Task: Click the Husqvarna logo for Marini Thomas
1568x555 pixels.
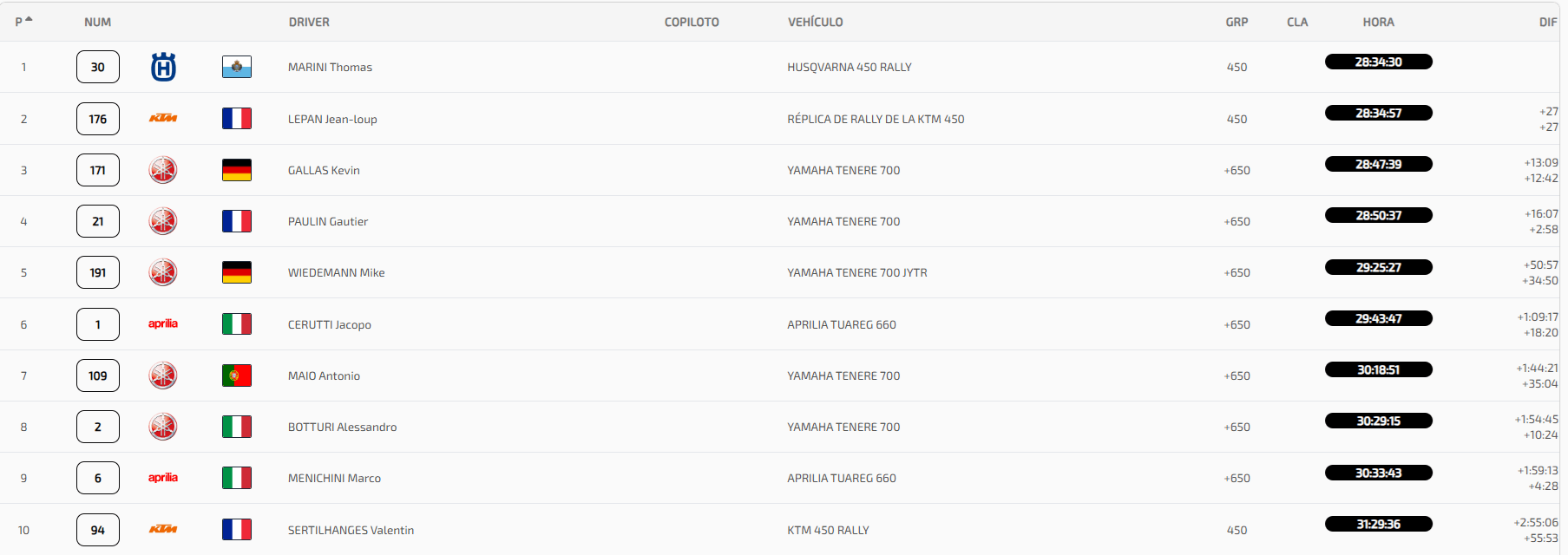Action: (x=163, y=67)
